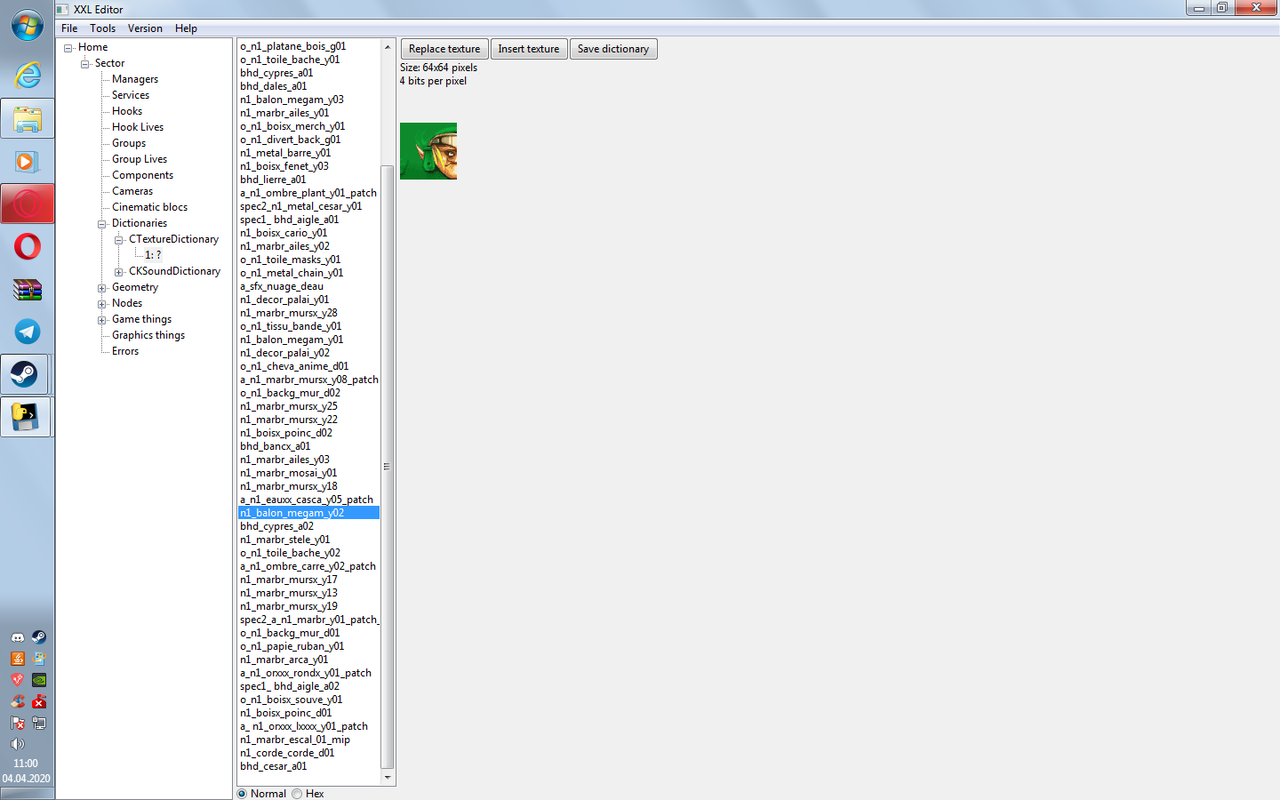Switch to Opera GX red highlighted icon
Viewport: 1280px width, 800px height.
point(27,204)
